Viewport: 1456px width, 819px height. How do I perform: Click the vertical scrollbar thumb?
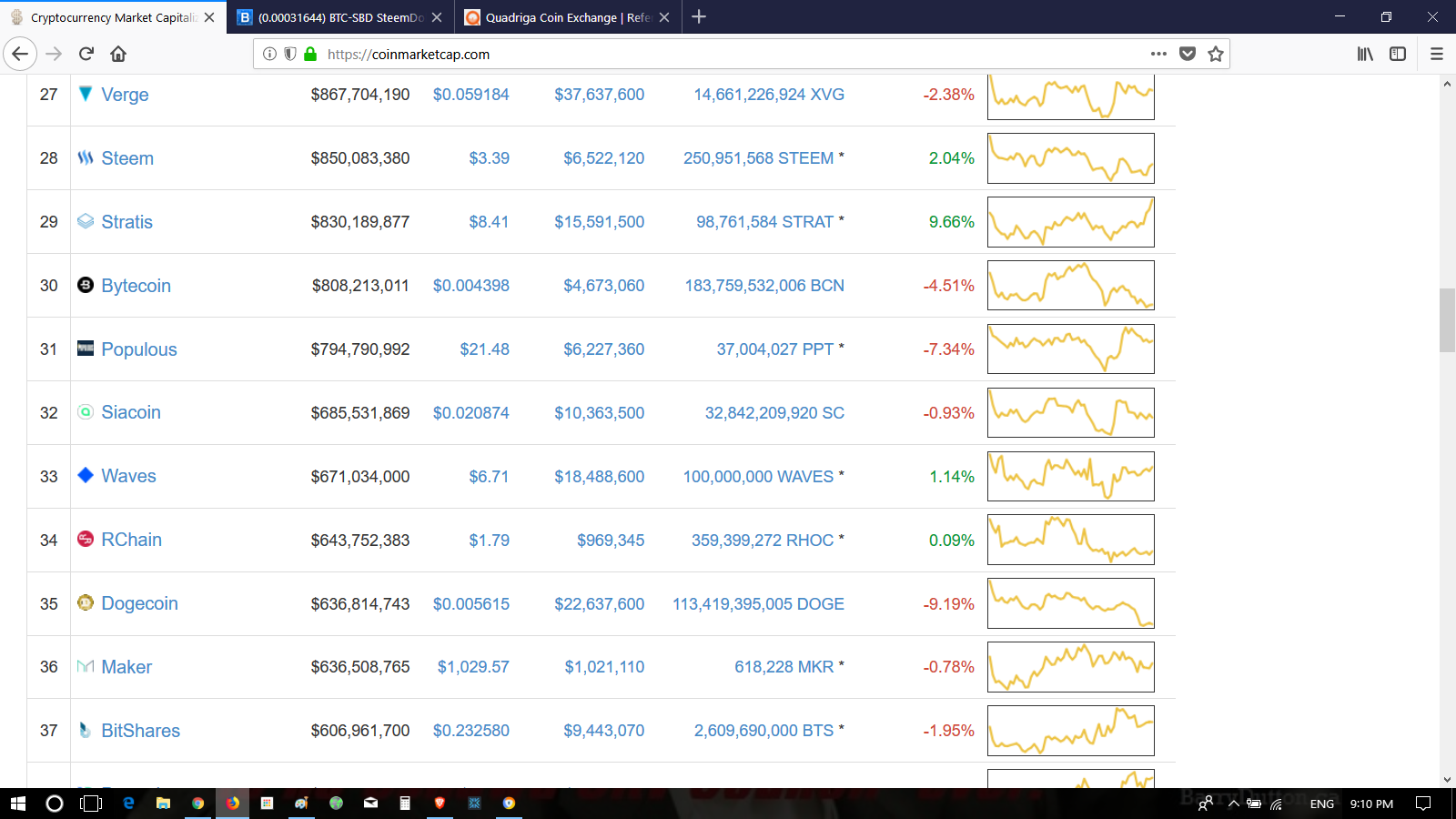pyautogui.click(x=1447, y=319)
